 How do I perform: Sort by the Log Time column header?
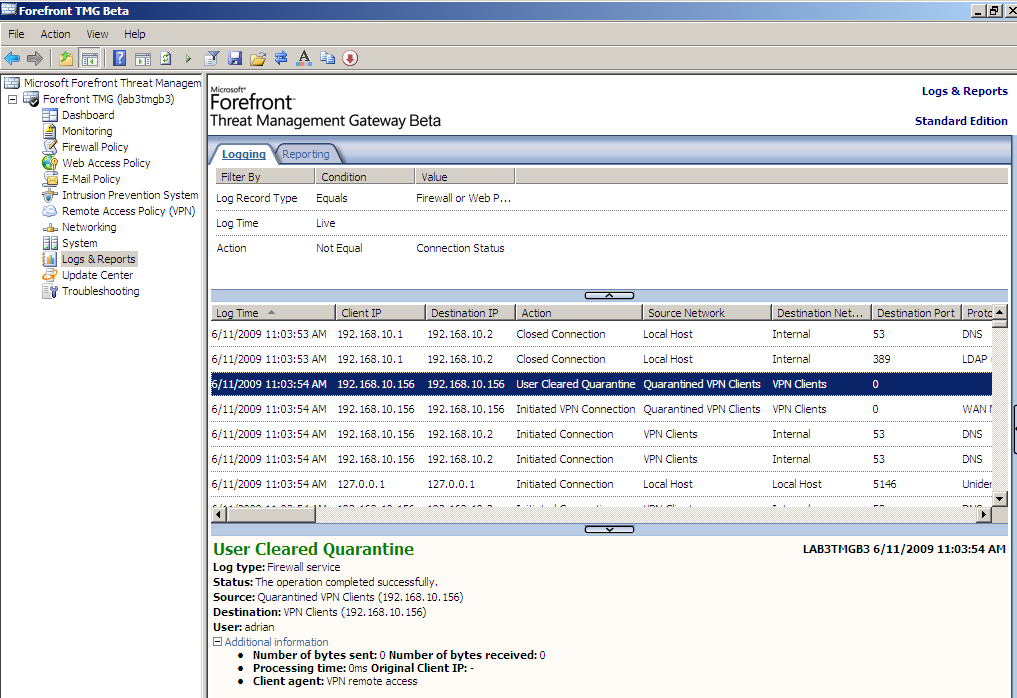[x=273, y=313]
